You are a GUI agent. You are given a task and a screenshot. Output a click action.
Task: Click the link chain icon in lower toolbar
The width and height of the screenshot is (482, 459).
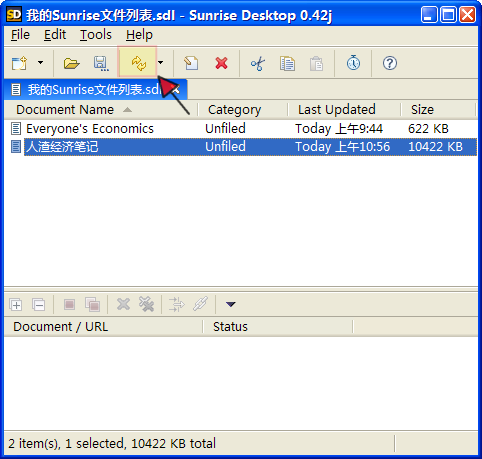point(201,304)
